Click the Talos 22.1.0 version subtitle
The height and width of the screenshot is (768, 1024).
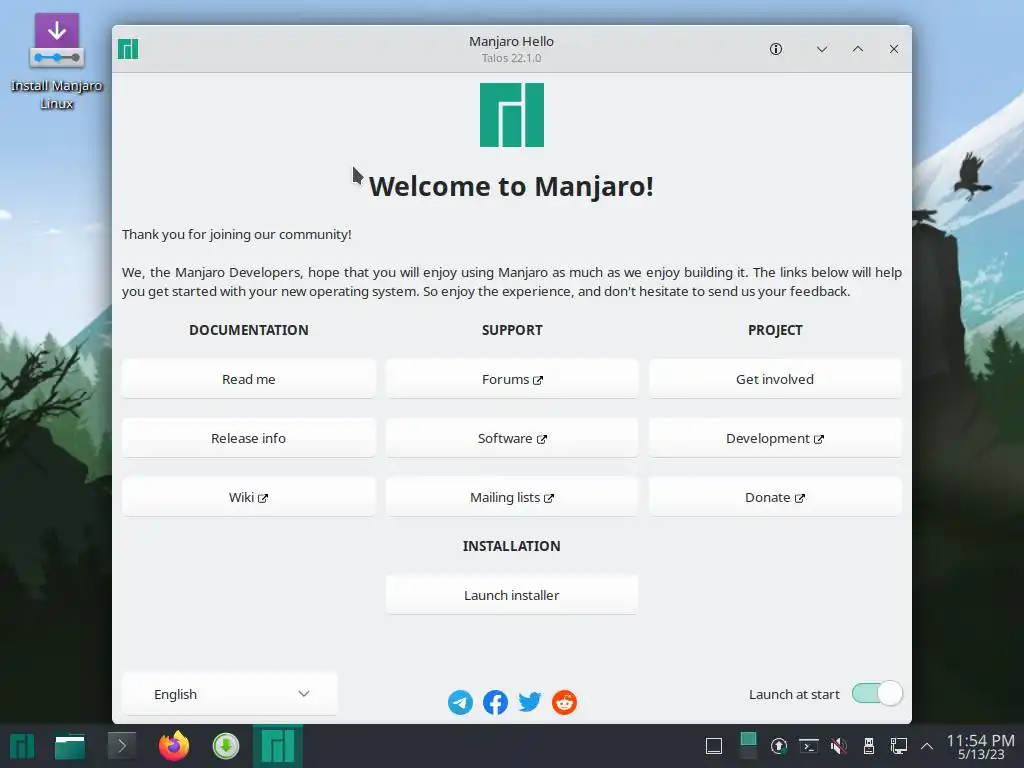(511, 58)
